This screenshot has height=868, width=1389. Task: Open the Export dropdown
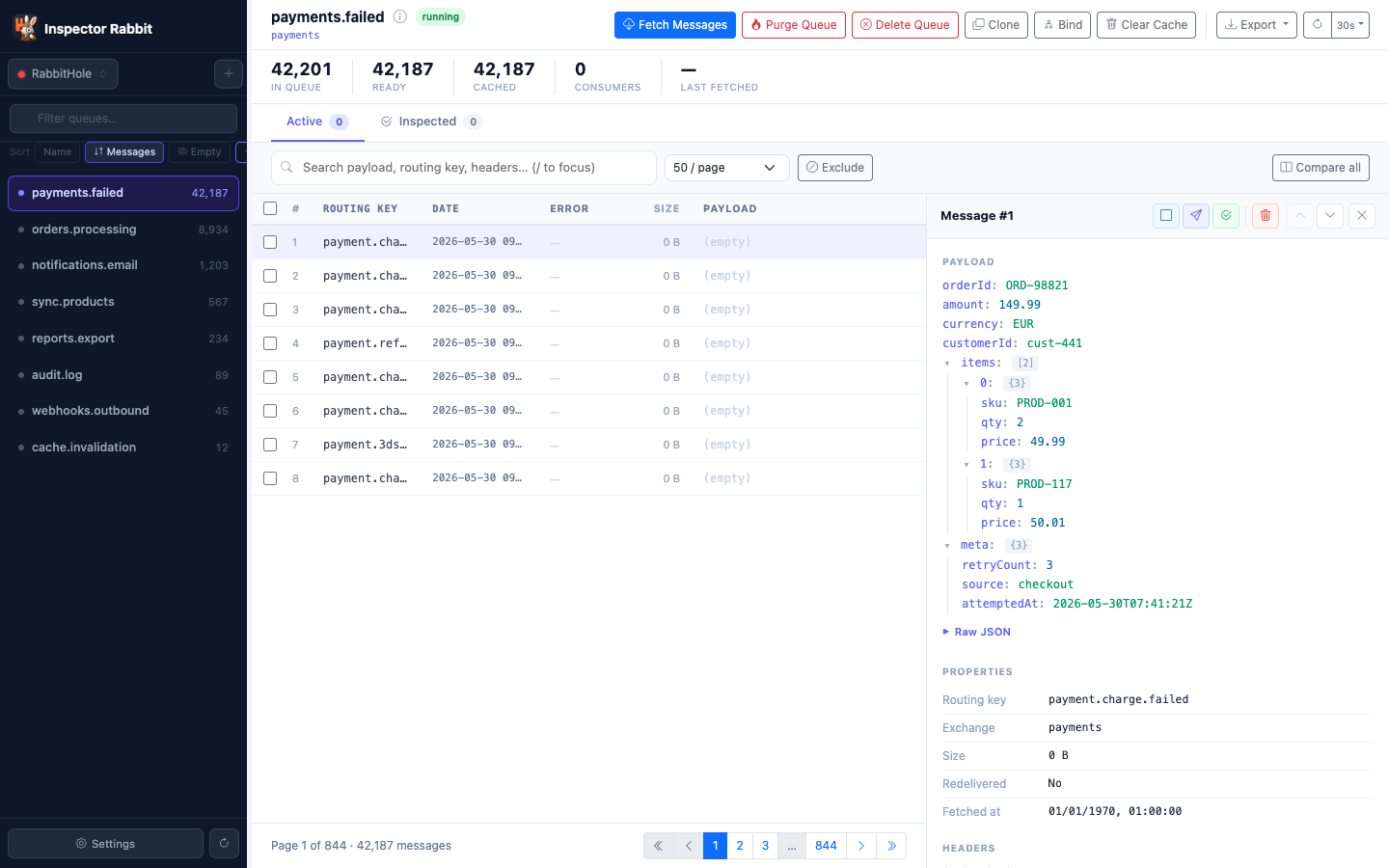coord(1256,25)
